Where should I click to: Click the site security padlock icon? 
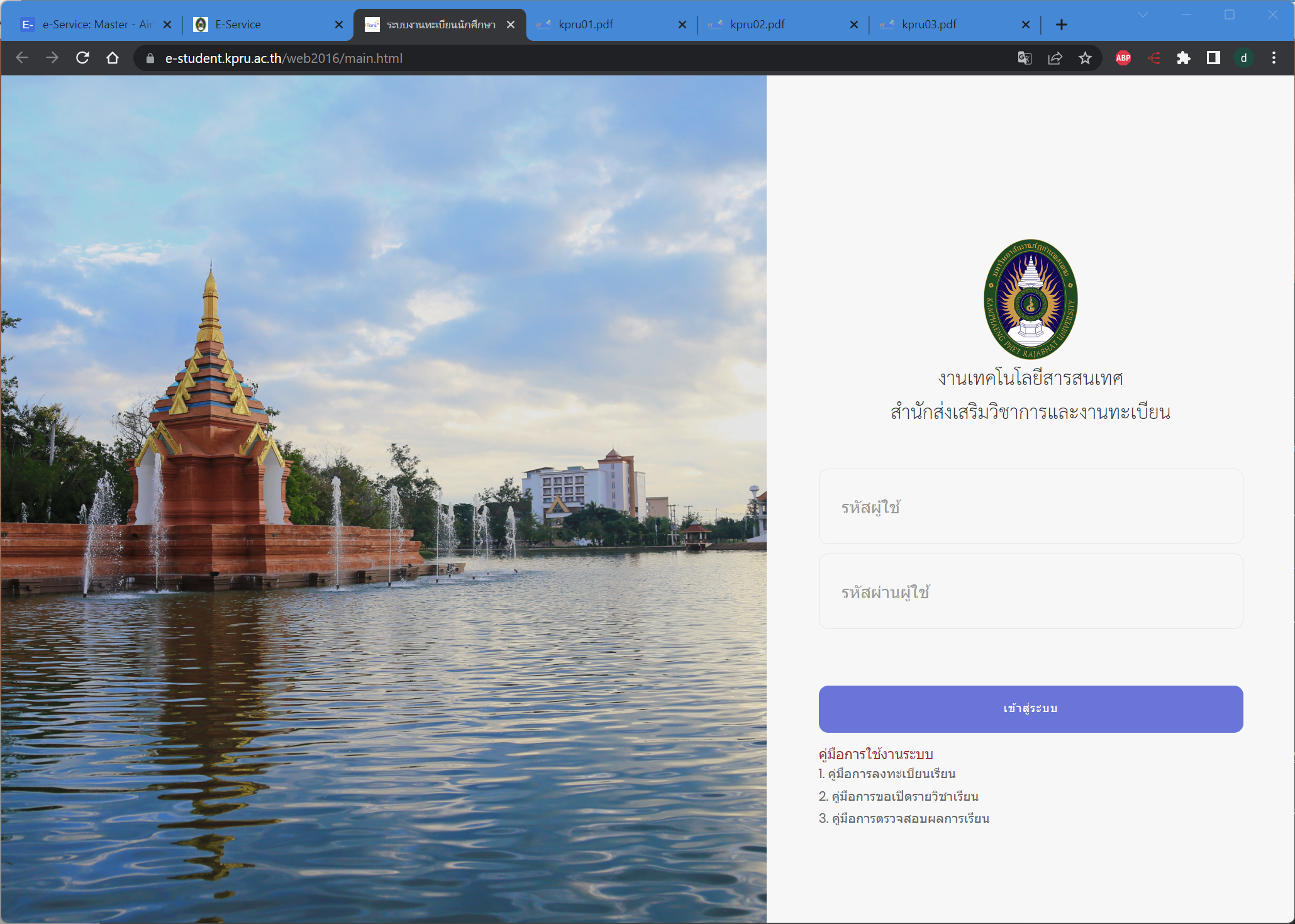tap(150, 58)
